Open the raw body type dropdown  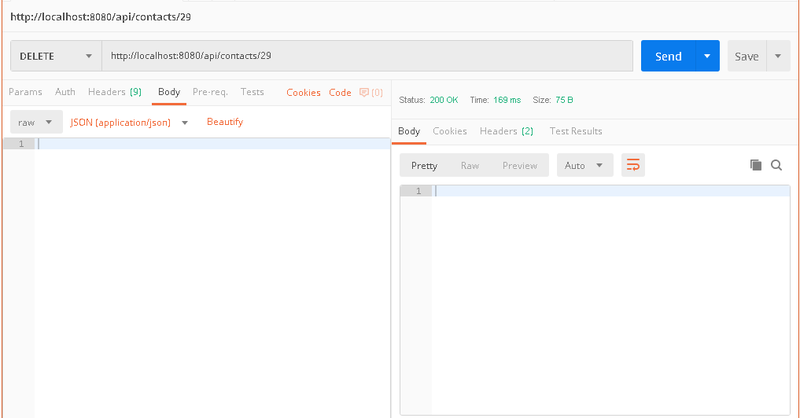click(x=36, y=122)
